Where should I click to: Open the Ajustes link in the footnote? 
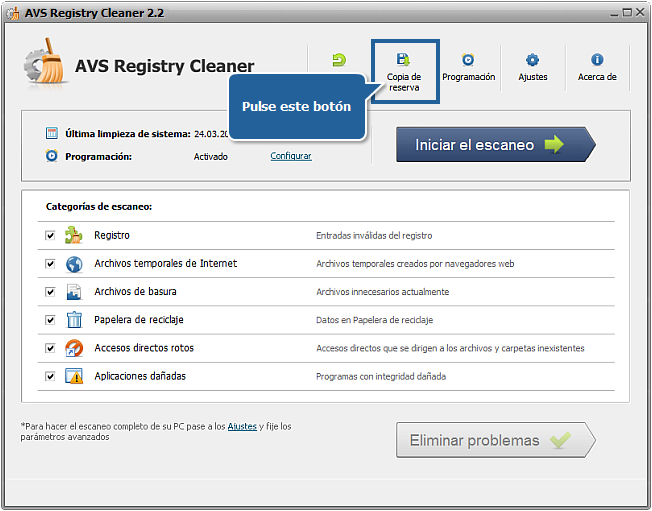tap(242, 426)
